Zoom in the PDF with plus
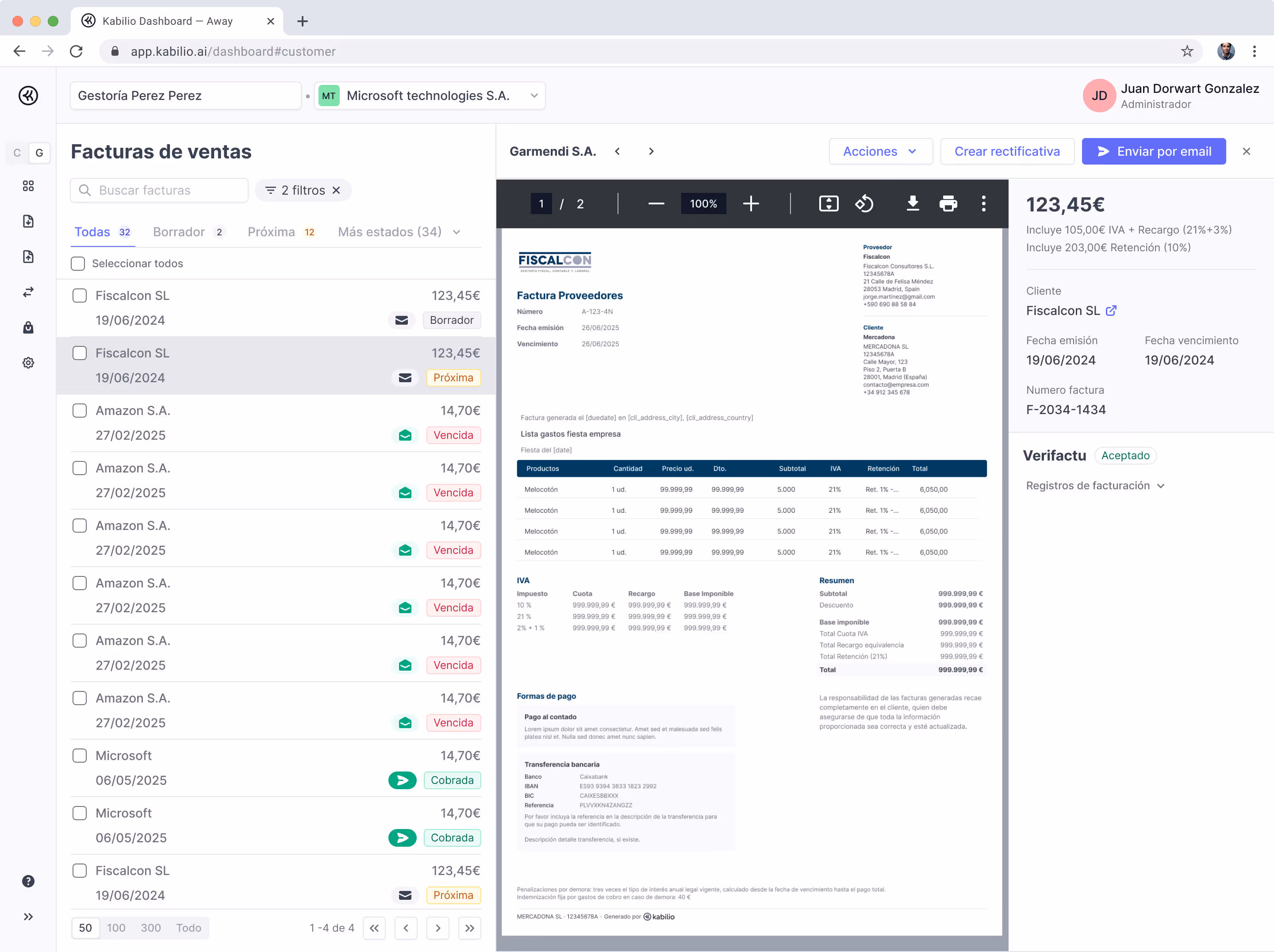1274x952 pixels. [750, 203]
